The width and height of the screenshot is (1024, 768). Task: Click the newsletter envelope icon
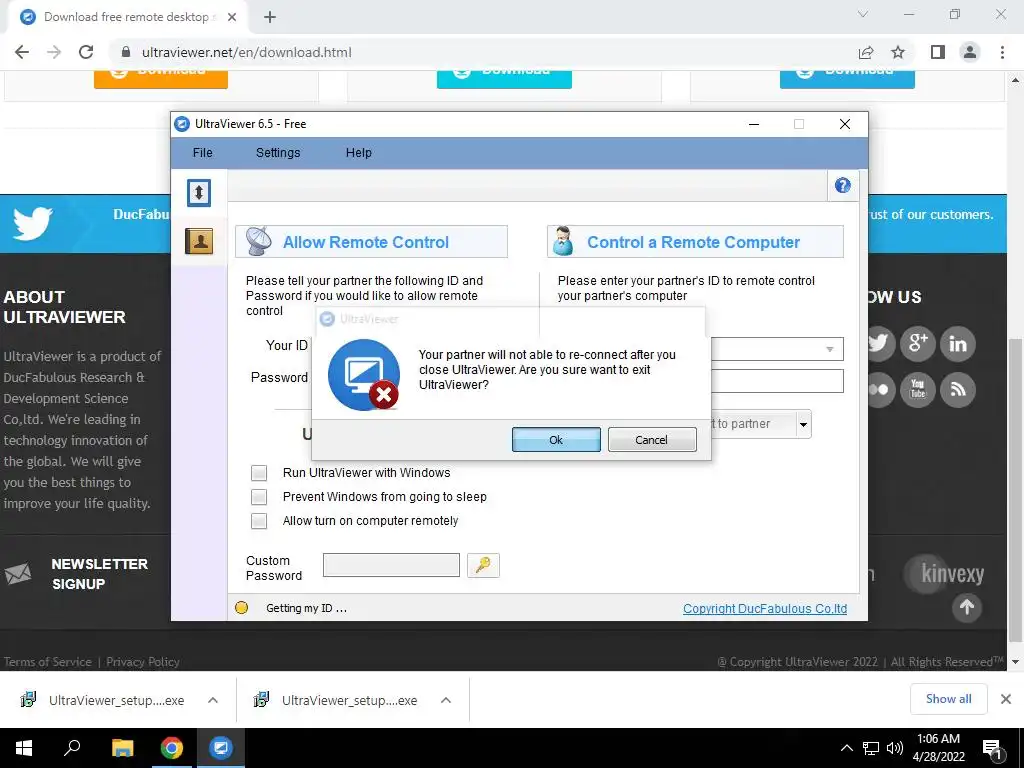point(18,573)
